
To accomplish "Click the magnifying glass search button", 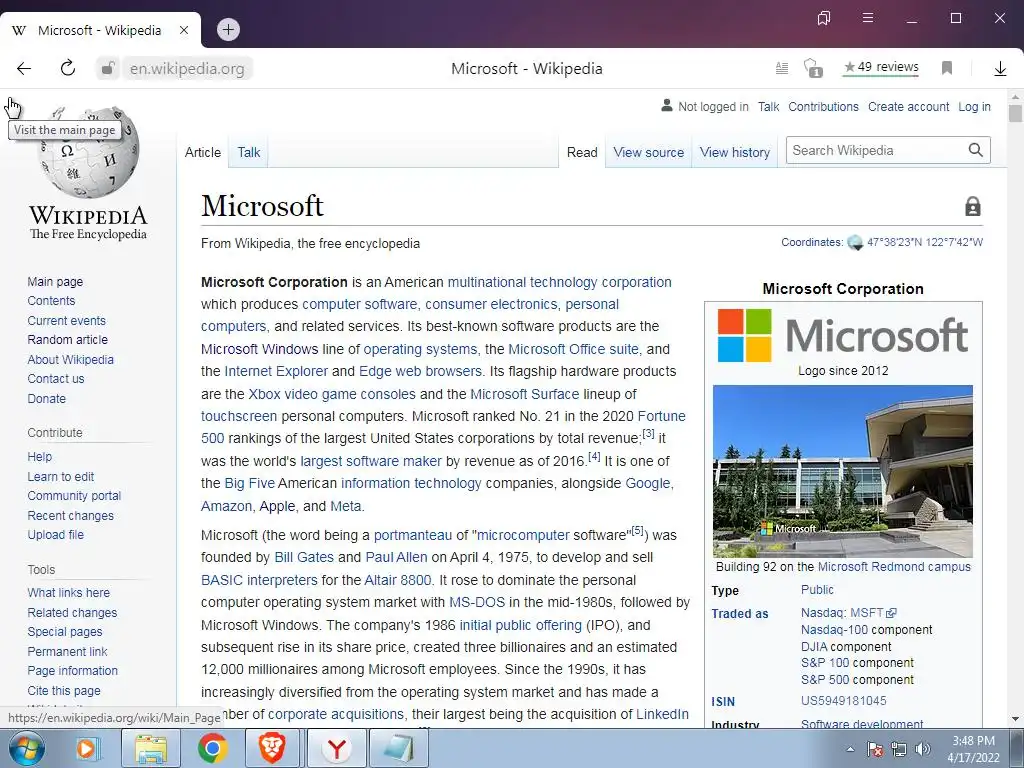I will click(976, 150).
